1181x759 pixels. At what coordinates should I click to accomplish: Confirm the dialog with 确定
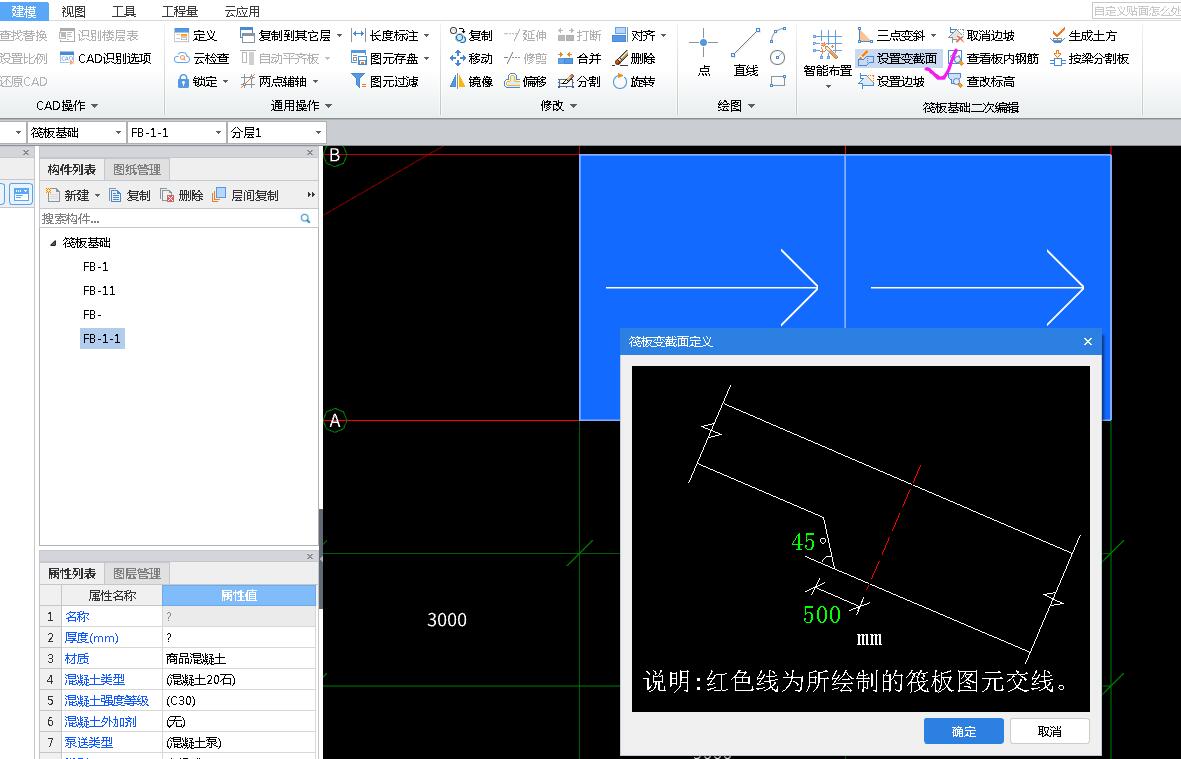[x=963, y=731]
